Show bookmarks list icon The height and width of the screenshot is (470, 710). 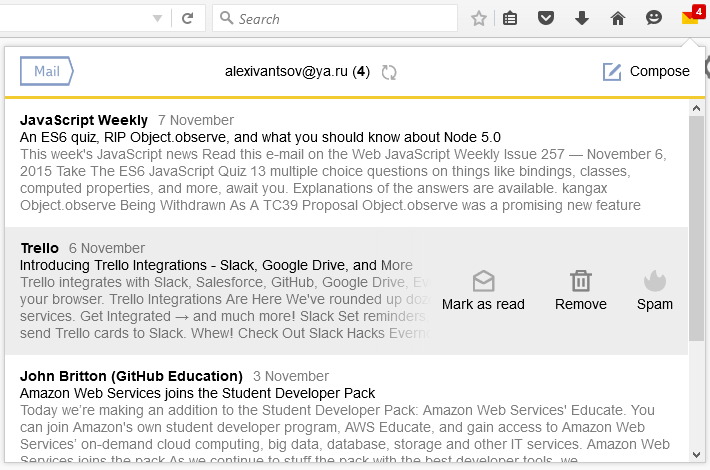[510, 19]
